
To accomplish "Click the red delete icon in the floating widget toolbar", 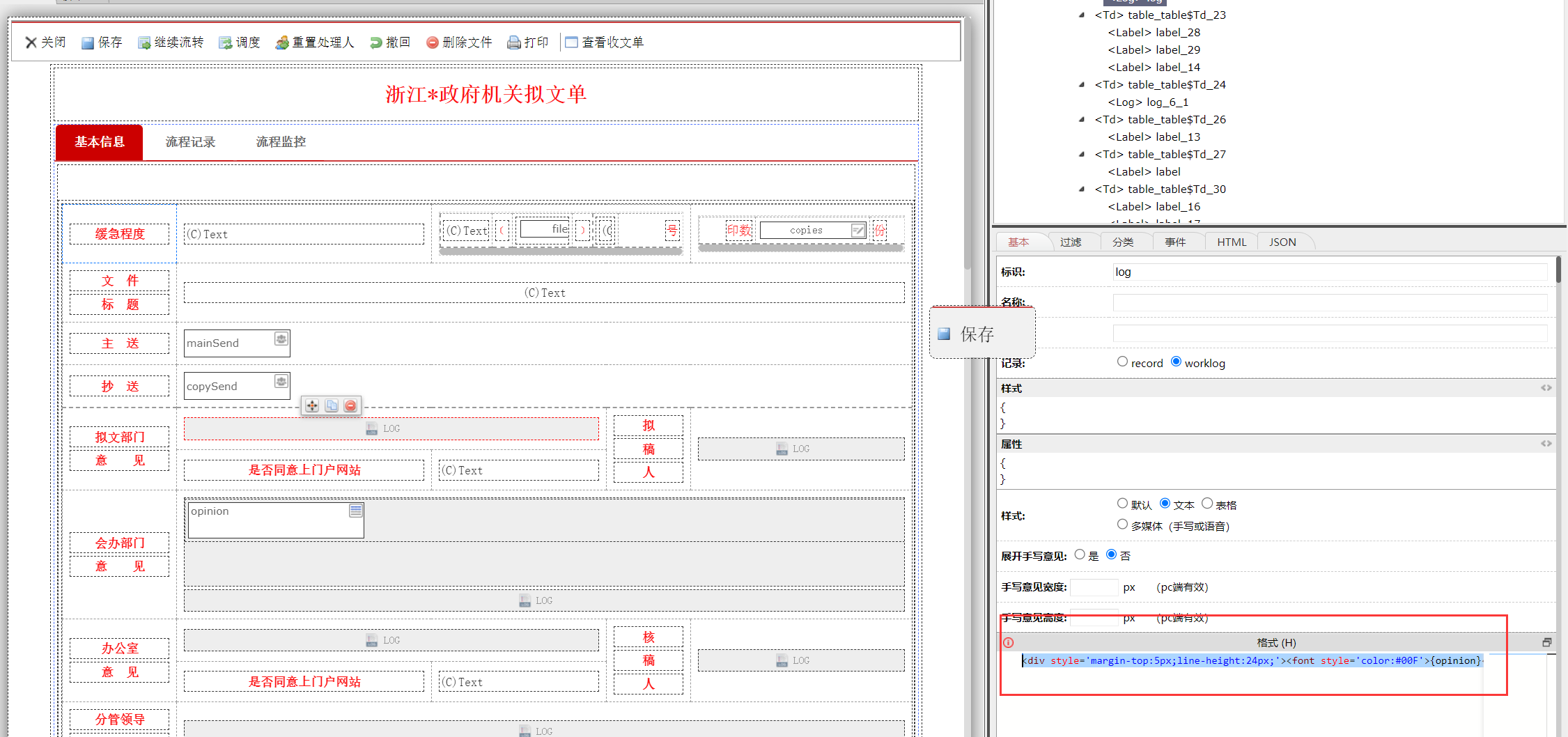I will 351,405.
